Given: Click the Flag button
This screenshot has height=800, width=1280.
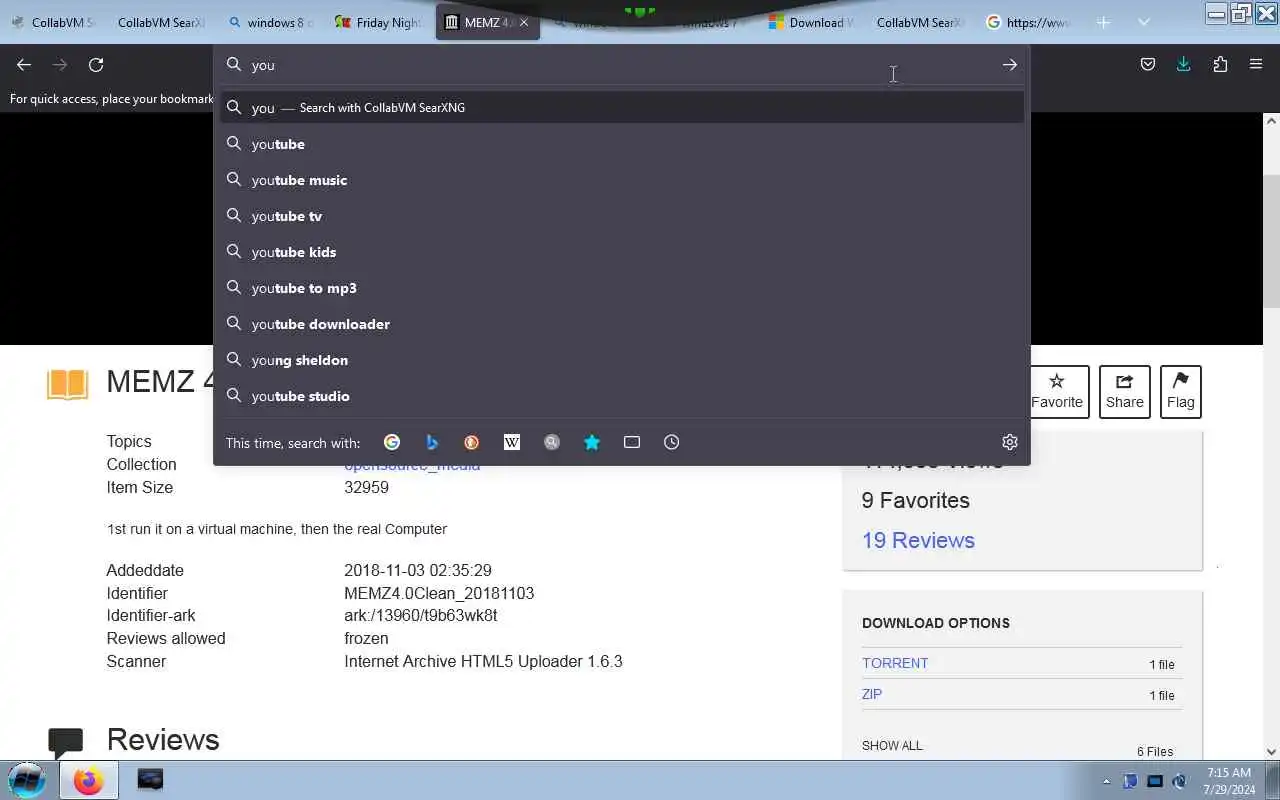Looking at the screenshot, I should click(x=1180, y=391).
